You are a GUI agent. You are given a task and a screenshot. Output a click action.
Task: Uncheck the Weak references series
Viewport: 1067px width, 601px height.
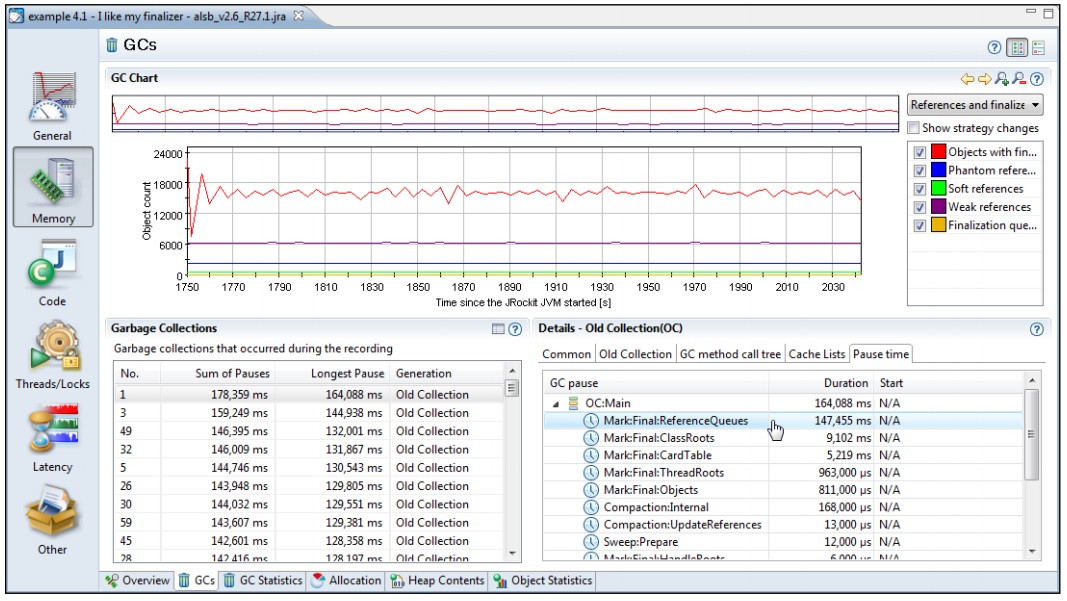click(x=919, y=208)
